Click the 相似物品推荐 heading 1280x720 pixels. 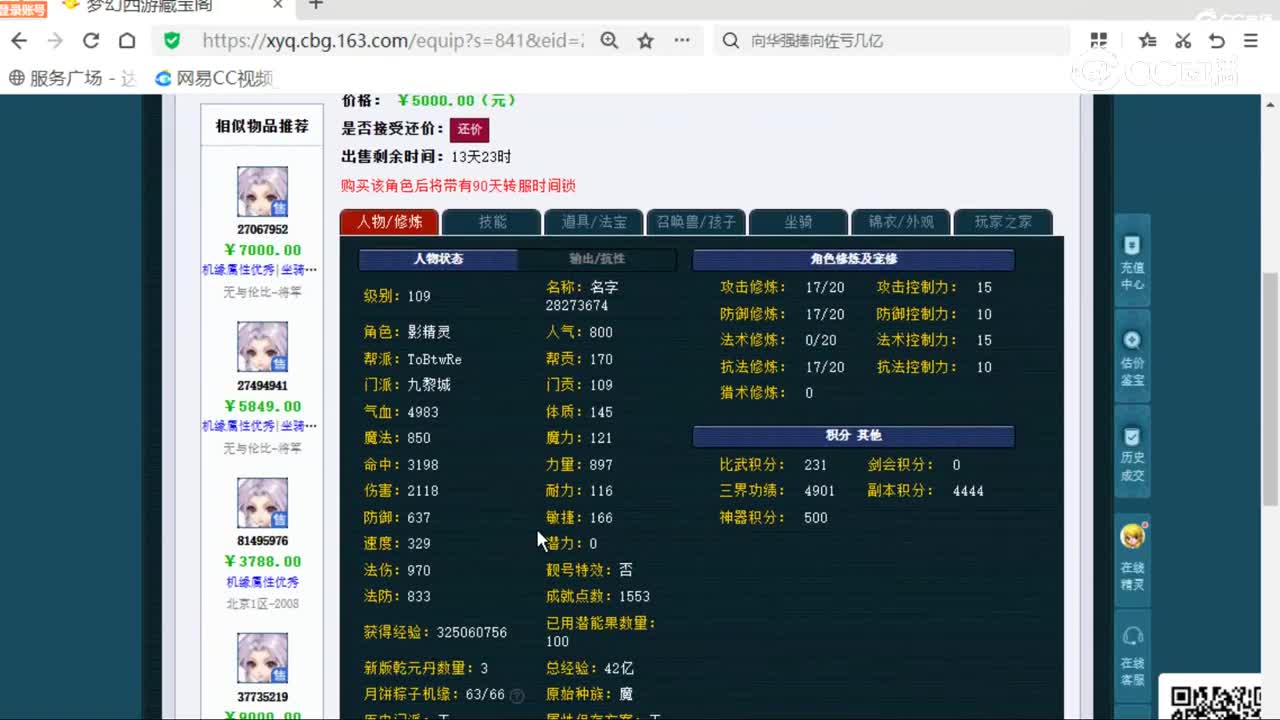262,126
